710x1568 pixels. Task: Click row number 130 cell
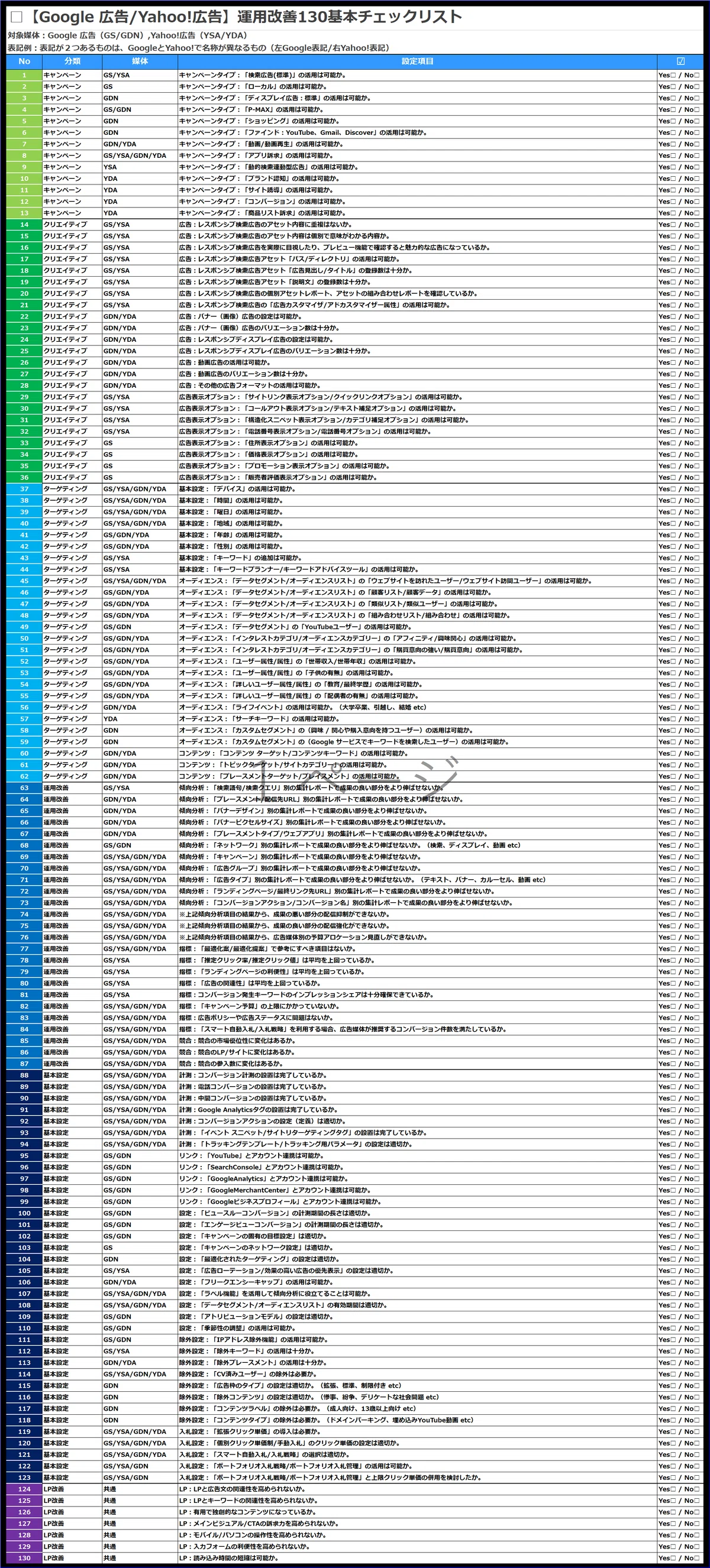(24, 1559)
